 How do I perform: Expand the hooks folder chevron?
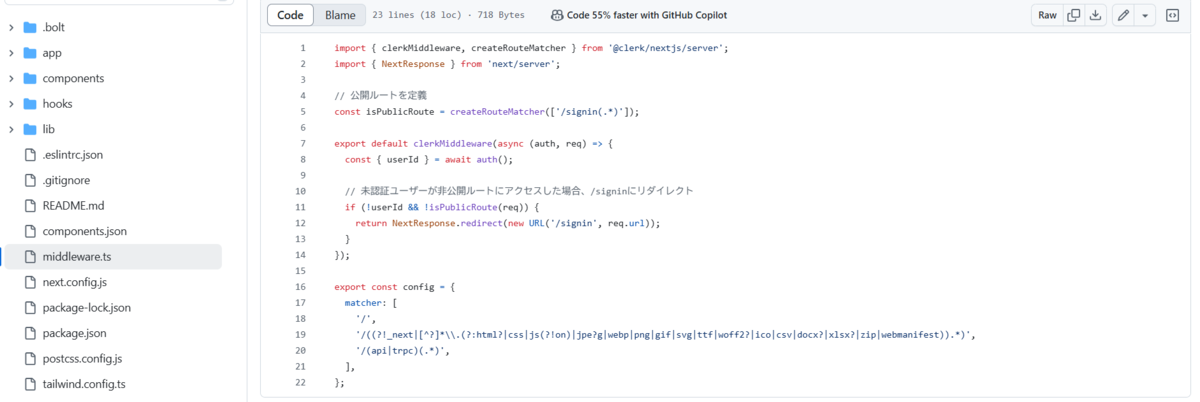(x=11, y=104)
